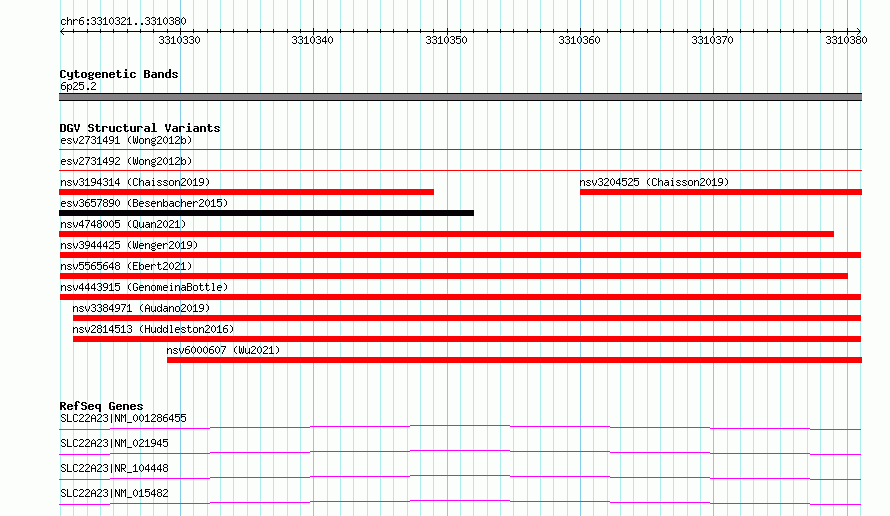The image size is (890, 516).
Task: Select ruler position 3310340
Action: point(312,40)
